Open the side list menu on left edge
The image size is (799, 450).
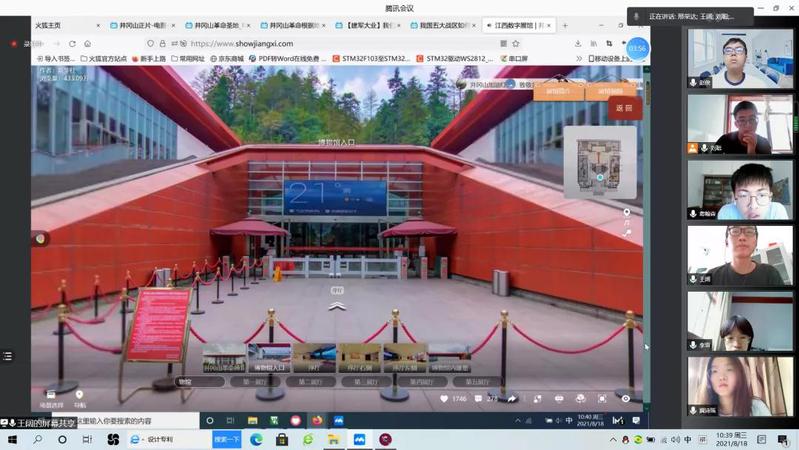click(7, 356)
